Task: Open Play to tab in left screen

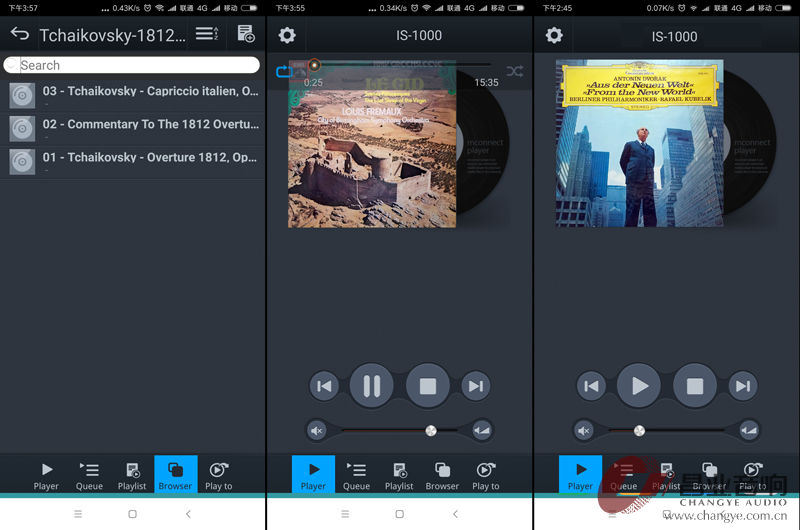Action: point(218,475)
